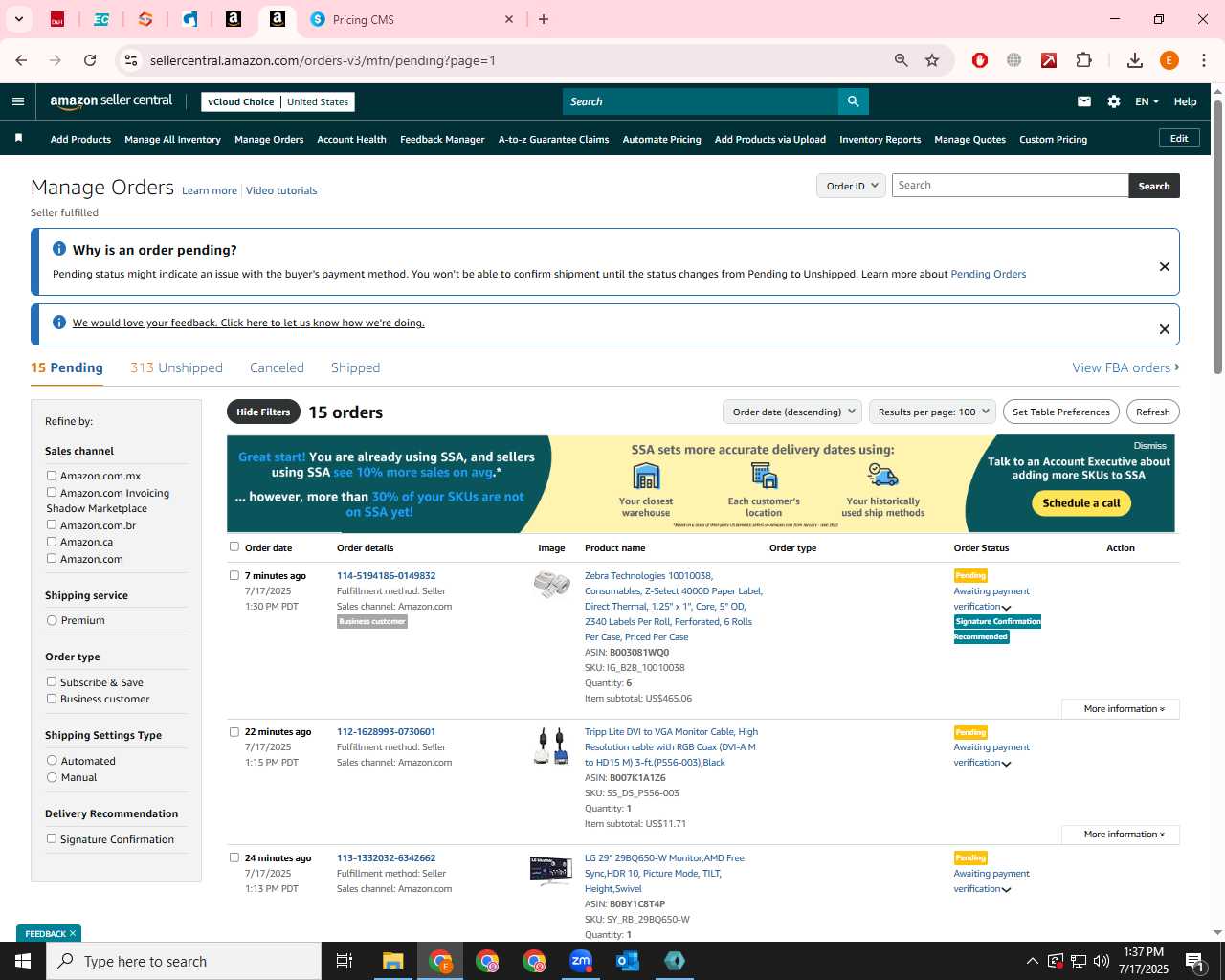Open the hamburger navigation menu
The image size is (1225, 980).
18,101
